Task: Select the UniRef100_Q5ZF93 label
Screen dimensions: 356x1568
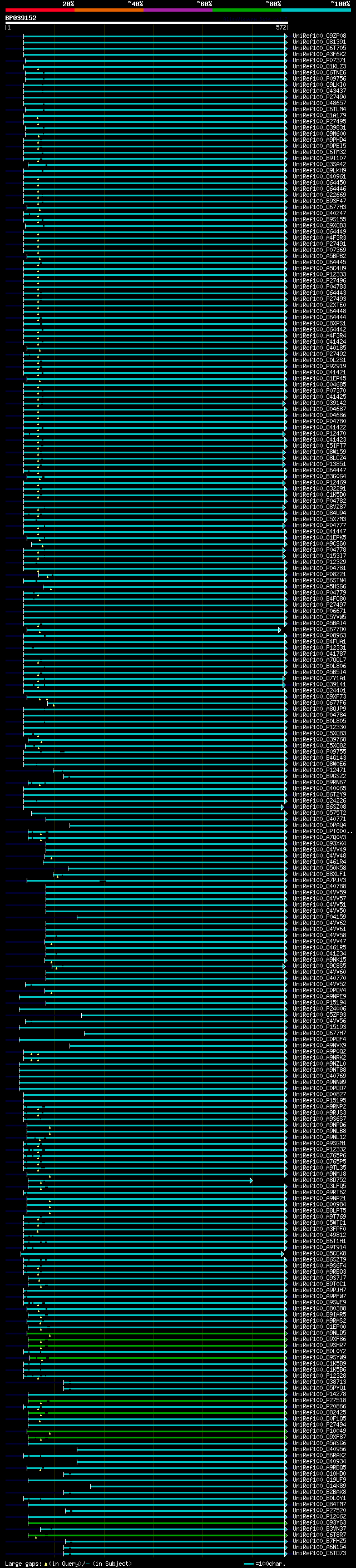Action: click(x=319, y=1015)
